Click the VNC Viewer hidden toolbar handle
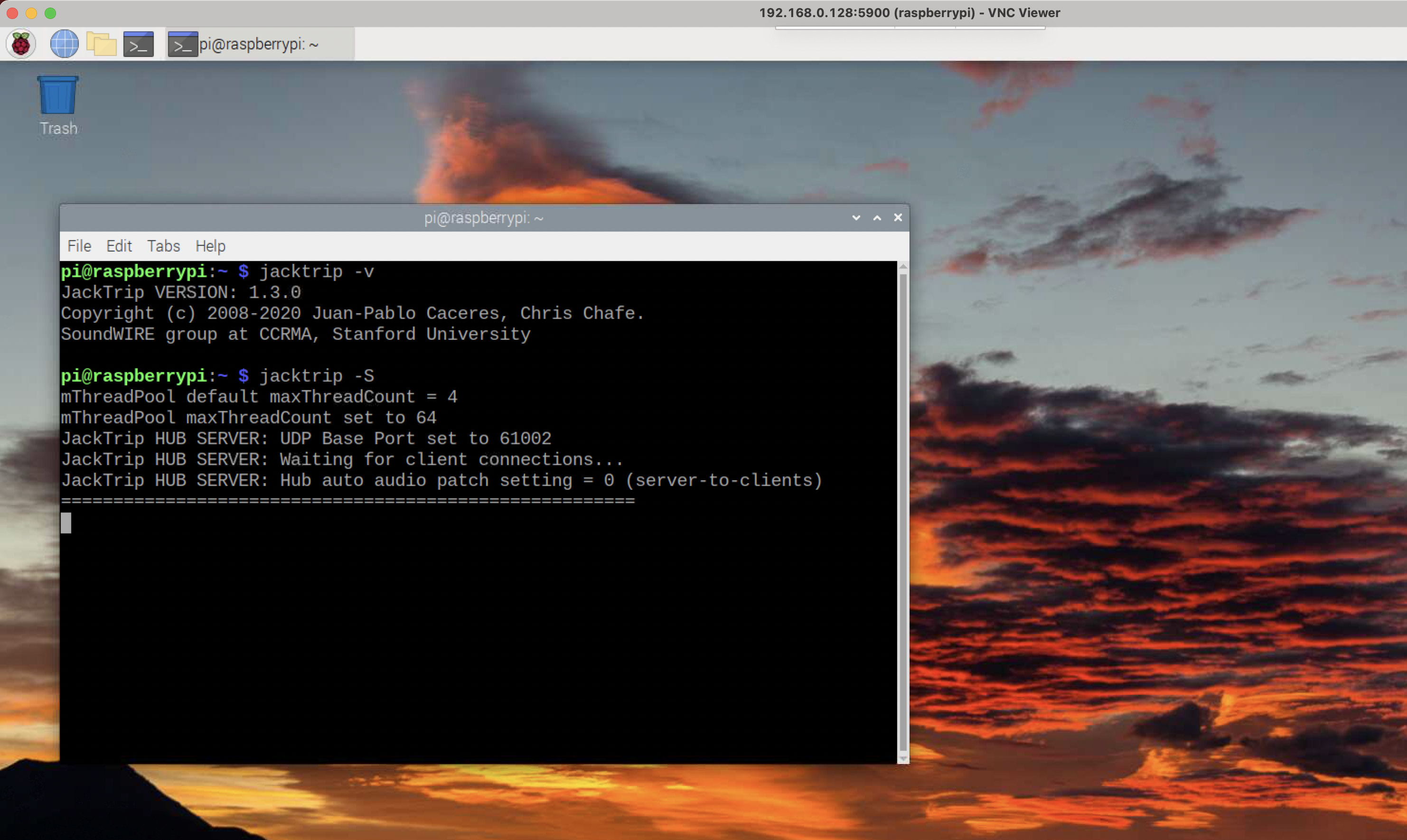This screenshot has width=1407, height=840. [x=910, y=27]
